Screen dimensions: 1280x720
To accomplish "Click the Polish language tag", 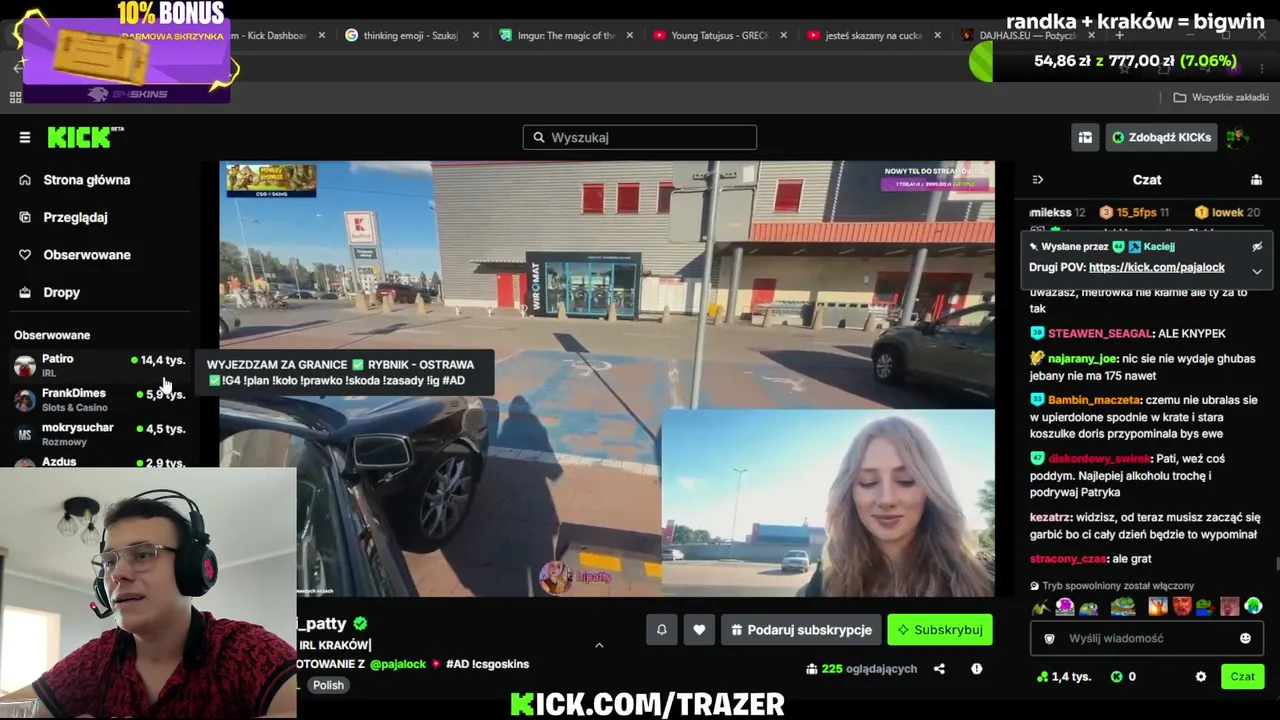I will point(328,685).
